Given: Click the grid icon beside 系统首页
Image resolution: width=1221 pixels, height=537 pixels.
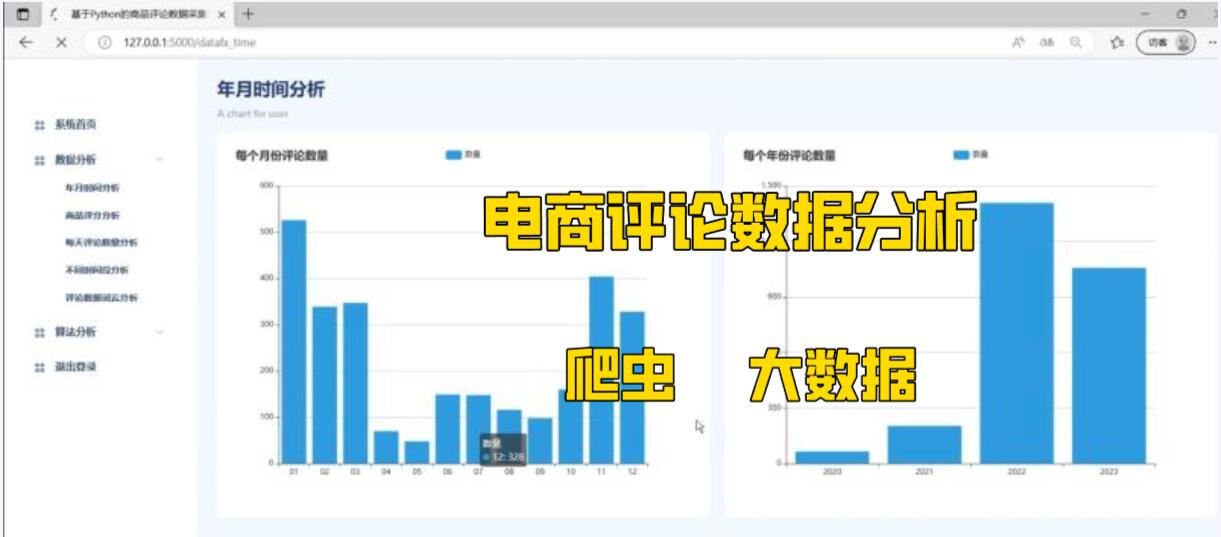Looking at the screenshot, I should [x=40, y=125].
